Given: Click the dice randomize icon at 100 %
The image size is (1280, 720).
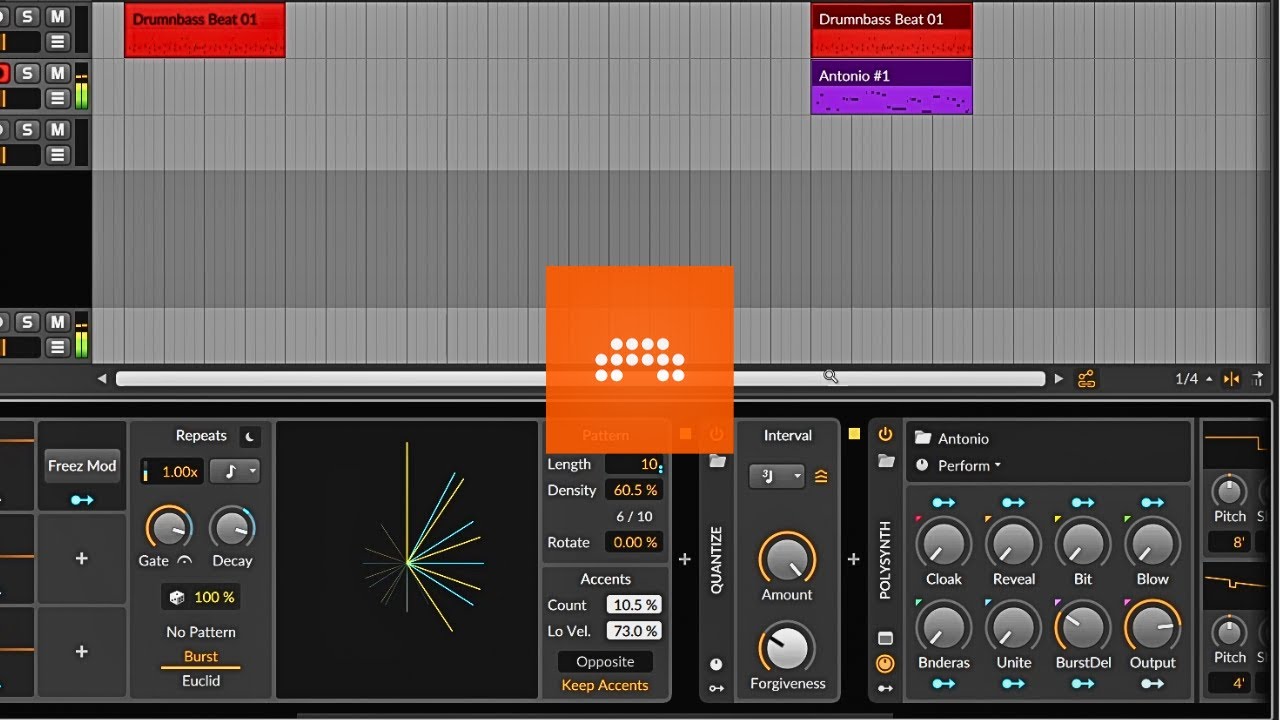Looking at the screenshot, I should pos(176,597).
